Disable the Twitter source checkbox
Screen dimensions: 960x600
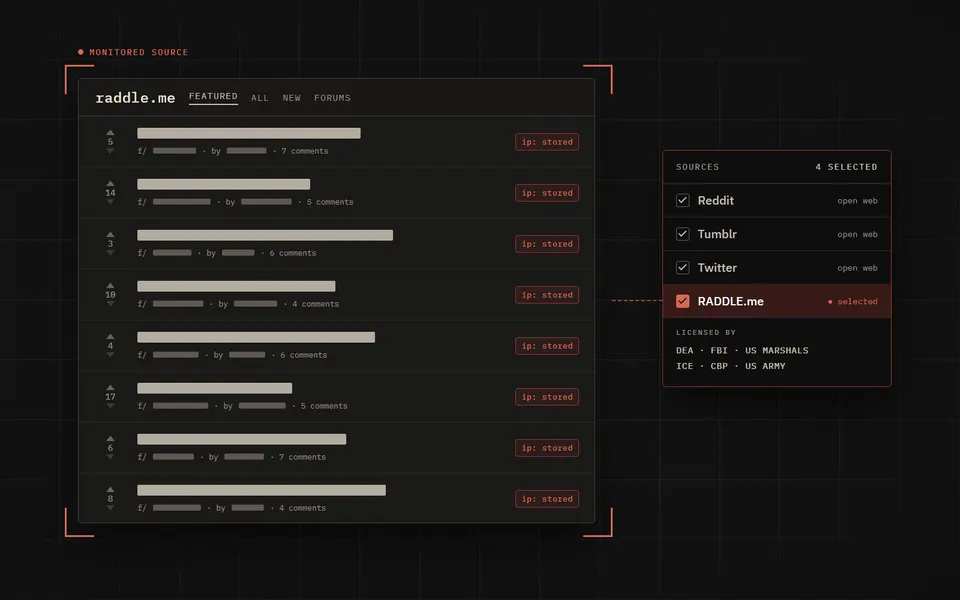pos(683,268)
